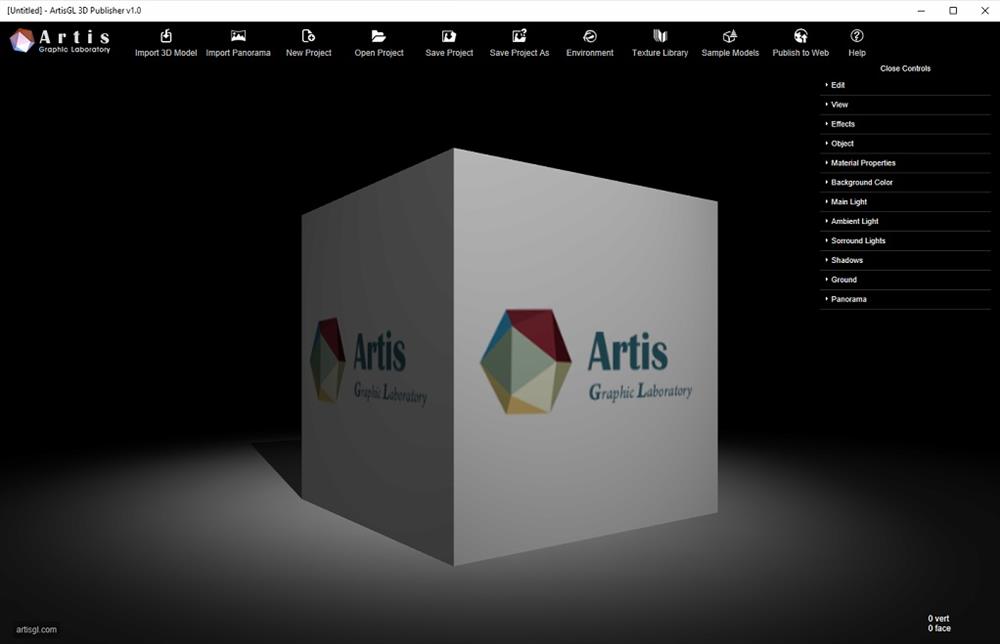
Task: Open the artisgl.com link
Action: tap(36, 629)
